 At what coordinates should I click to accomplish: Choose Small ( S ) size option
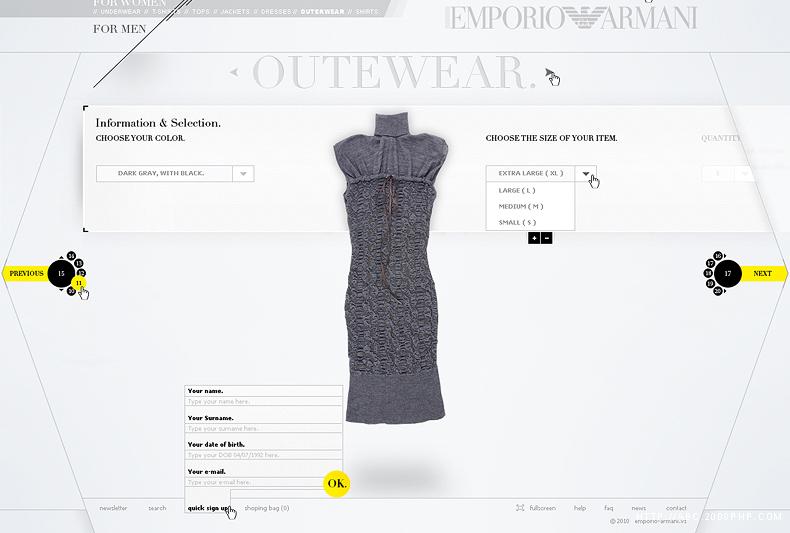517,223
